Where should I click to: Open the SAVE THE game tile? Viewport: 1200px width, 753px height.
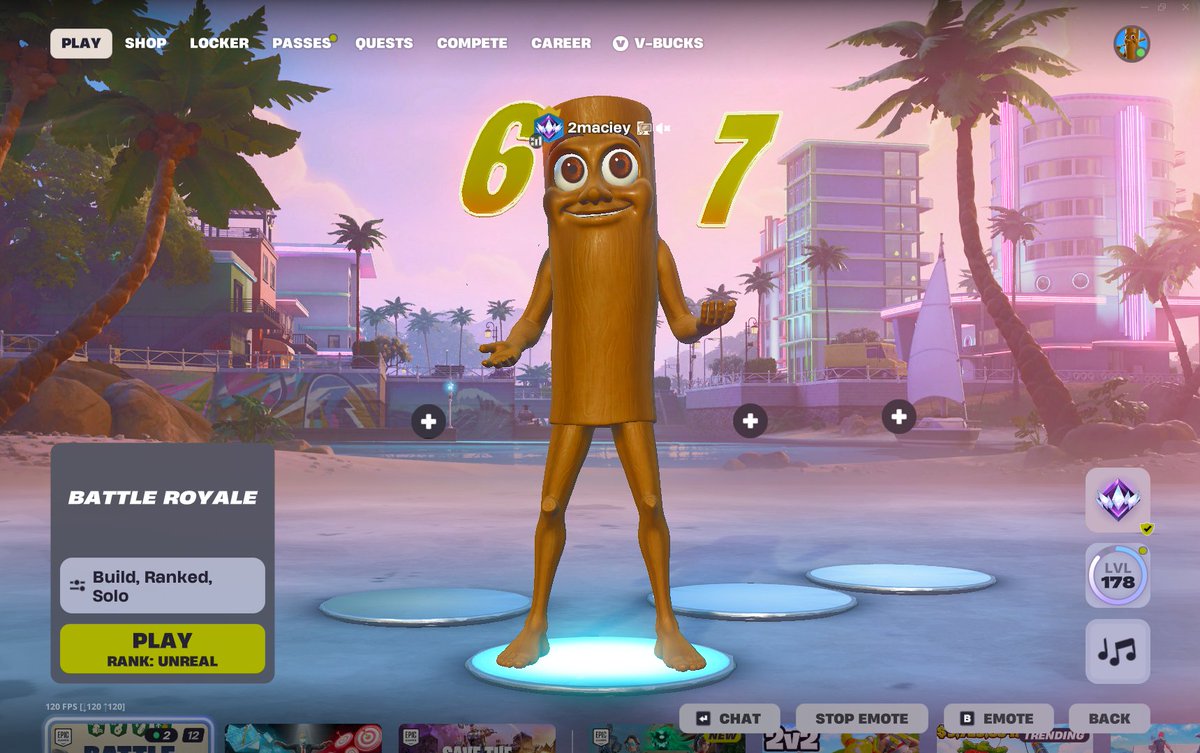tap(477, 738)
